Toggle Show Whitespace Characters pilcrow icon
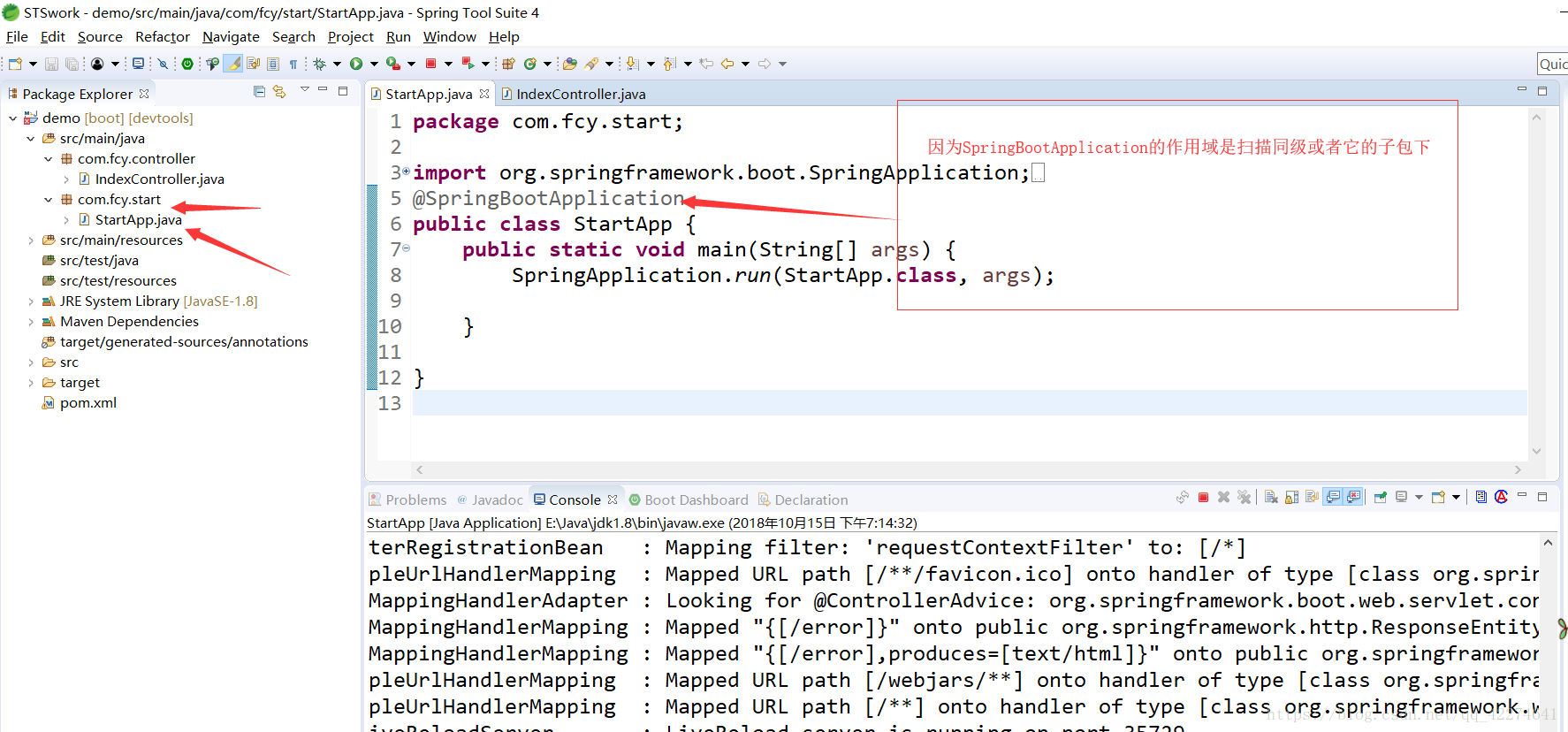The height and width of the screenshot is (732, 1568). pyautogui.click(x=293, y=64)
